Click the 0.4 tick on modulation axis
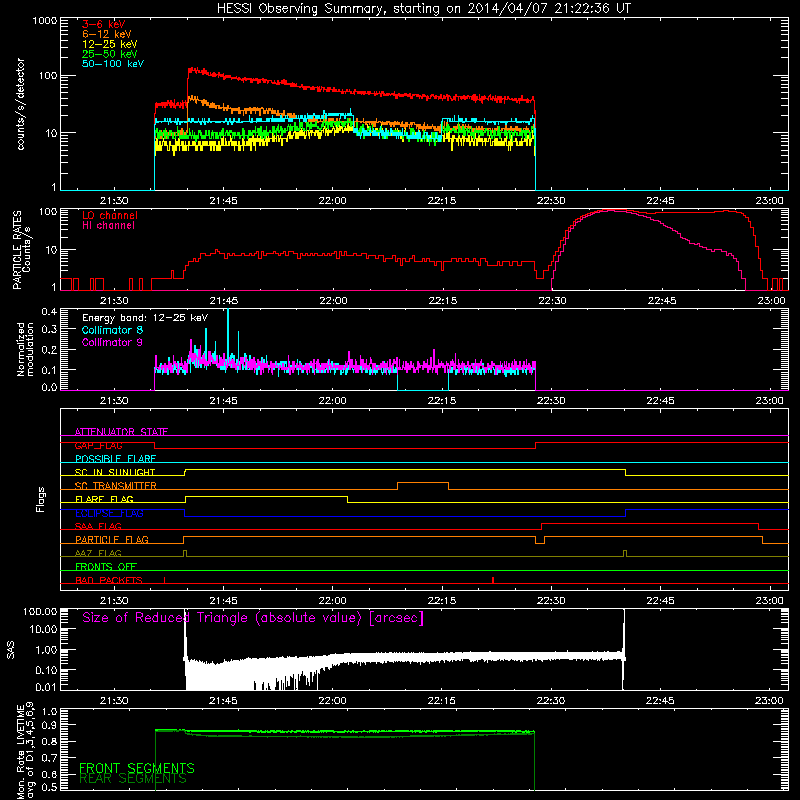The width and height of the screenshot is (800, 800). (x=49, y=311)
